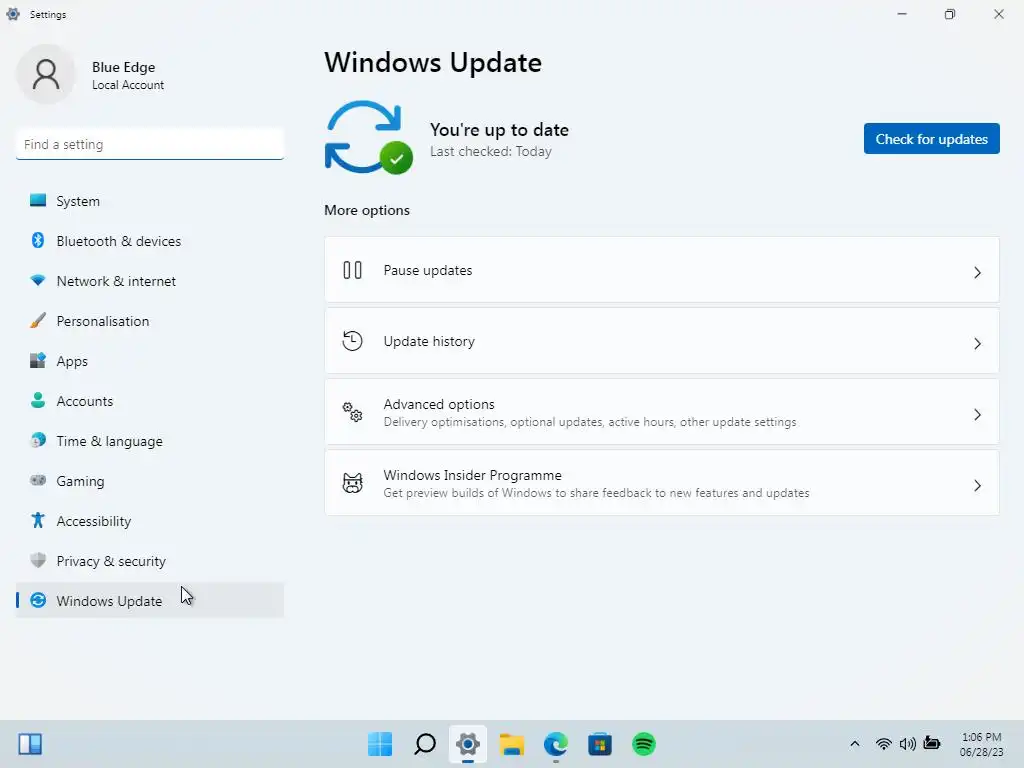
Task: Click the Time & language globe icon
Action: click(38, 440)
